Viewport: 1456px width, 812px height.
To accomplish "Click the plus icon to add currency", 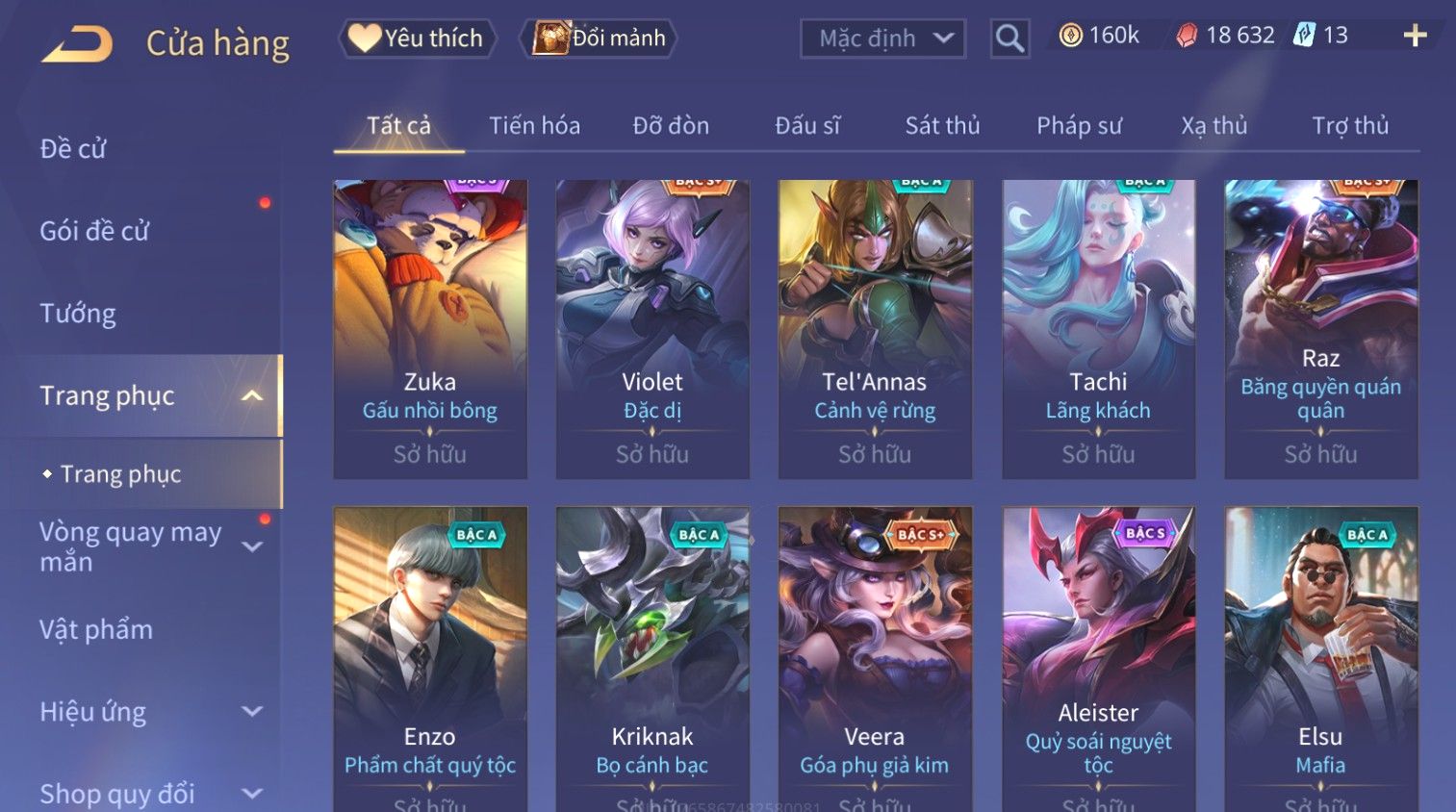I will point(1415,37).
